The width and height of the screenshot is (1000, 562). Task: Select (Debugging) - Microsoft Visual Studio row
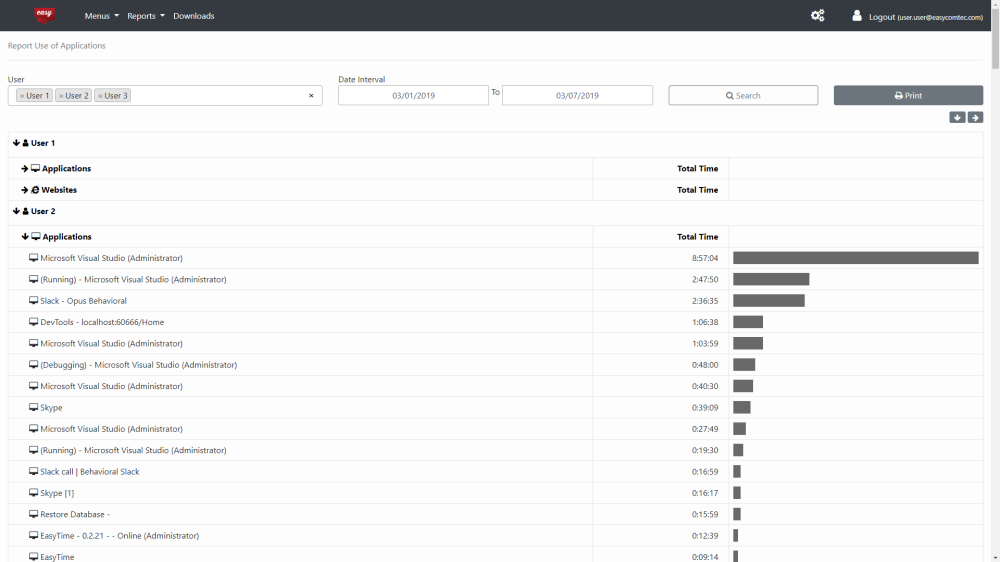point(138,365)
